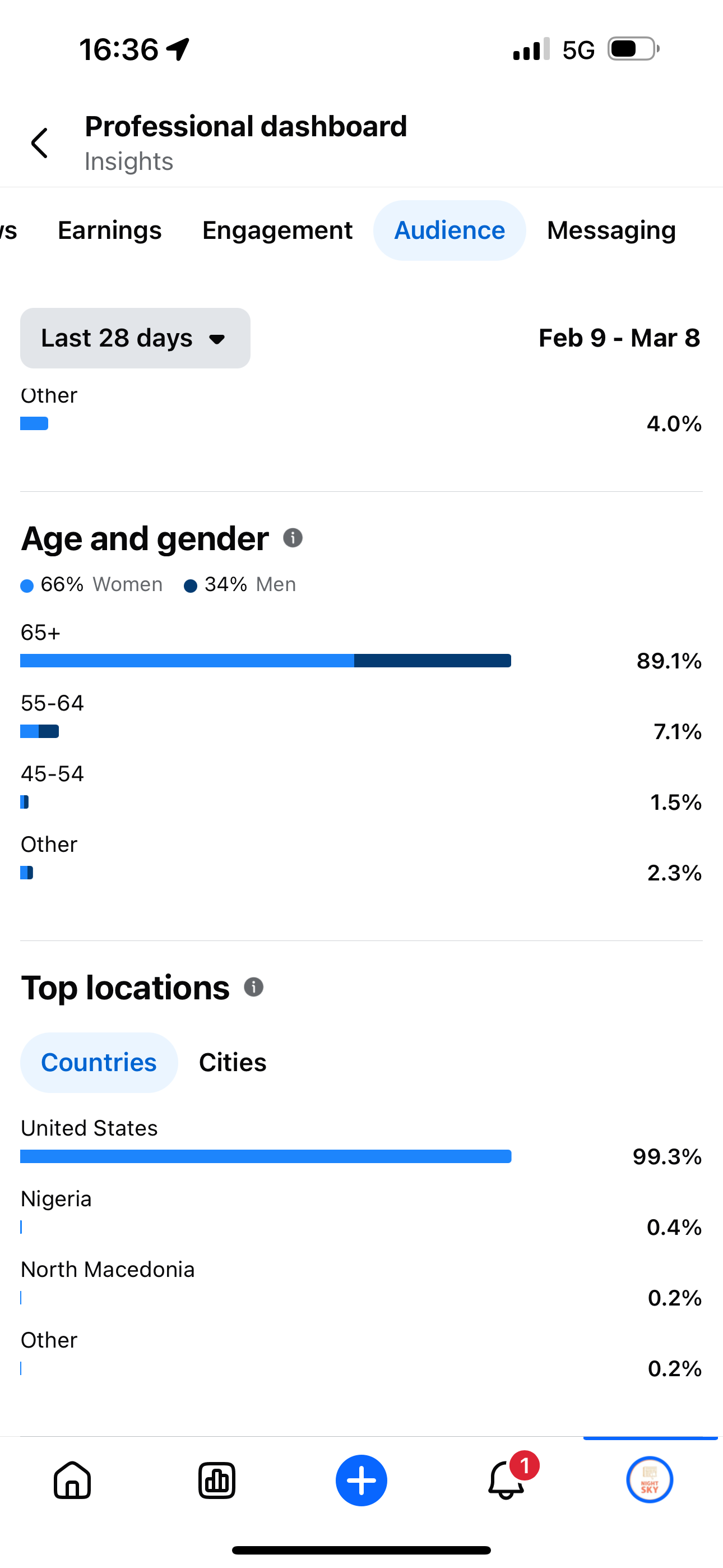Show info for Age and gender

[x=293, y=538]
